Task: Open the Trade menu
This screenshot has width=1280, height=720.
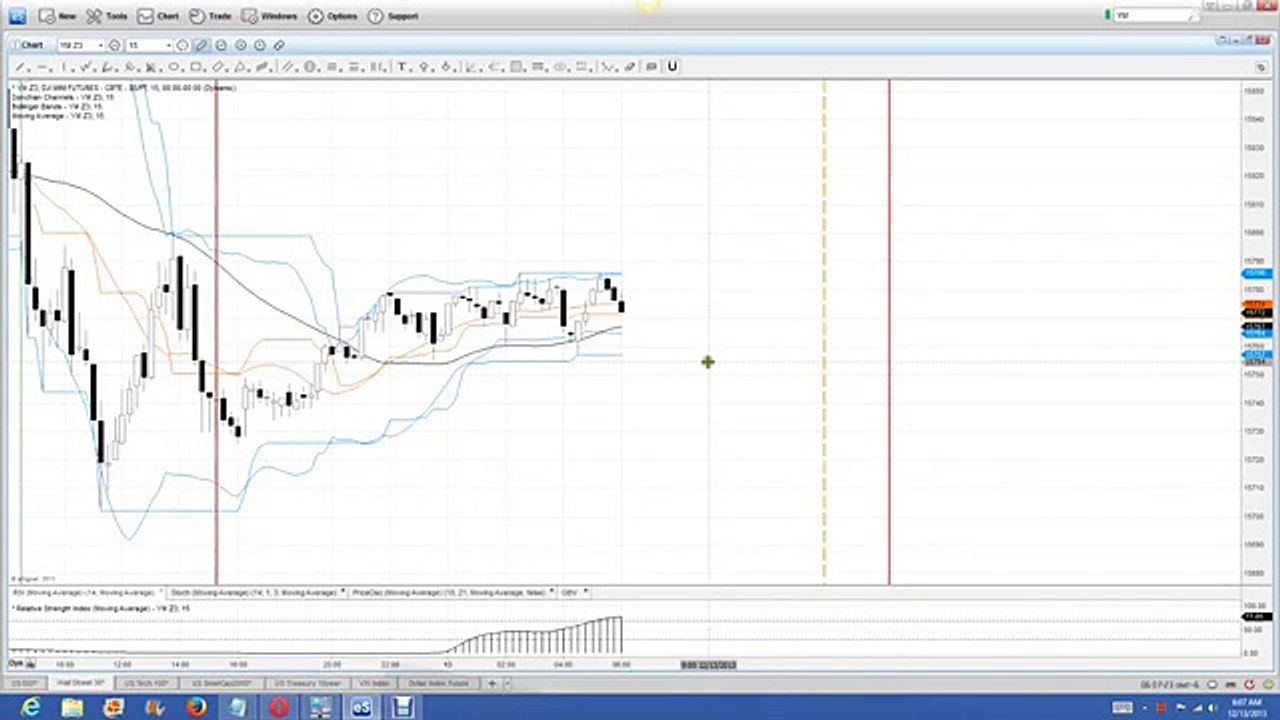Action: pos(210,16)
